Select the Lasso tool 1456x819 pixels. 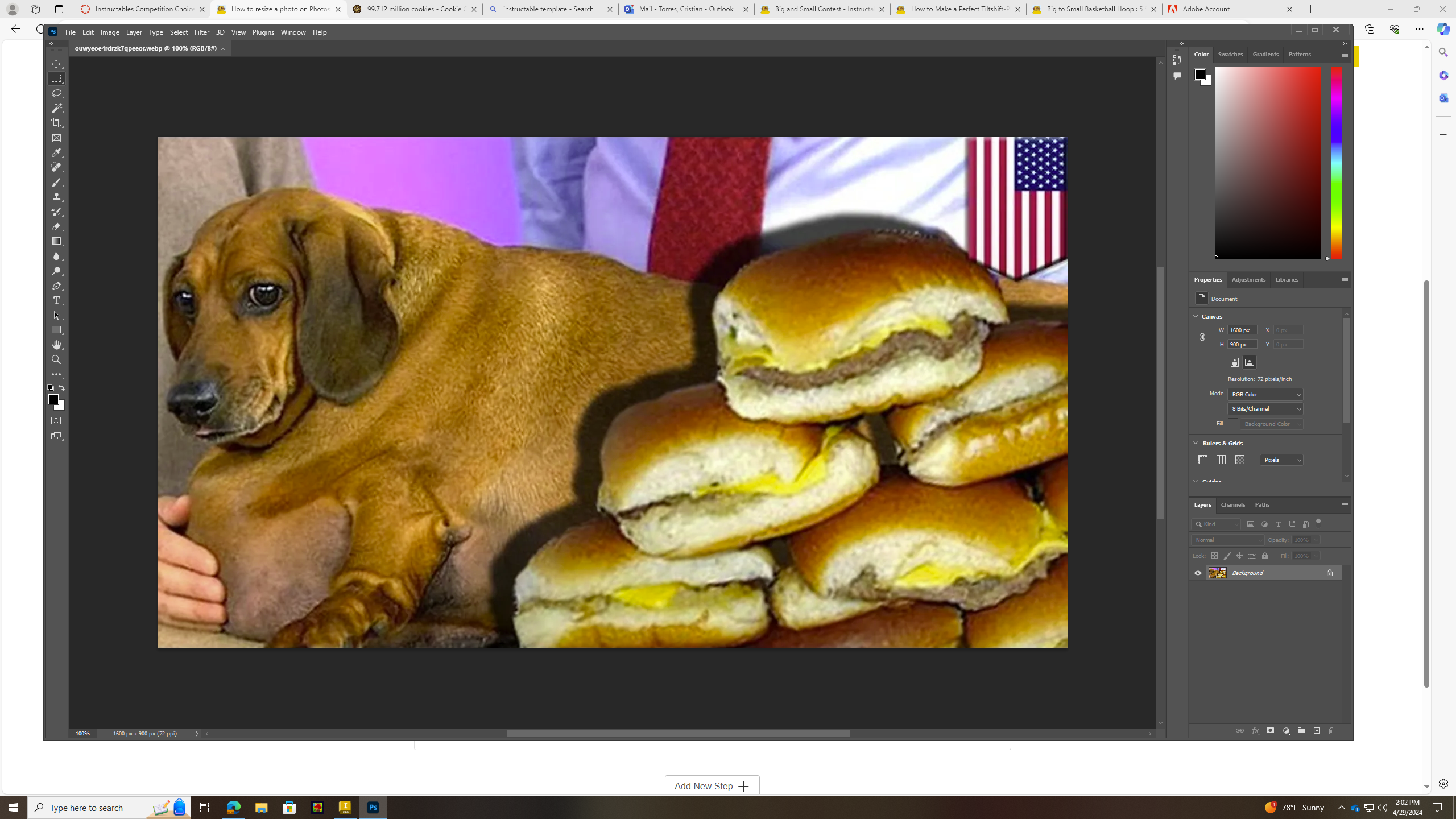click(x=56, y=93)
